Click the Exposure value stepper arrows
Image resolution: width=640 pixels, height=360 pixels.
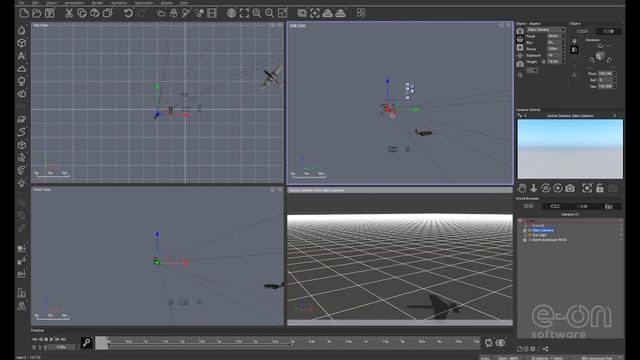[x=563, y=55]
